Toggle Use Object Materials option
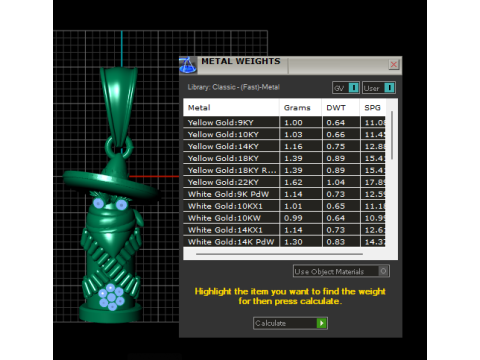The height and width of the screenshot is (360, 480). click(x=341, y=271)
